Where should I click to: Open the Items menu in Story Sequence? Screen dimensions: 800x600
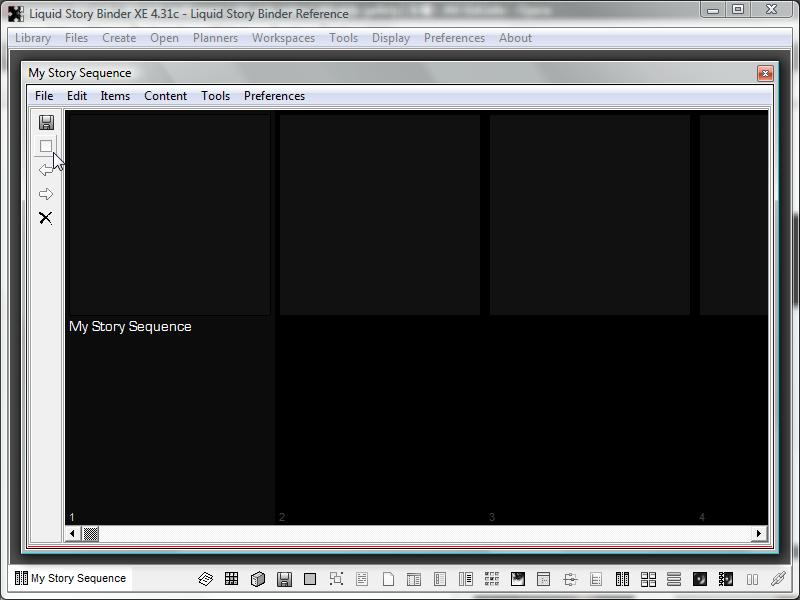(x=115, y=96)
